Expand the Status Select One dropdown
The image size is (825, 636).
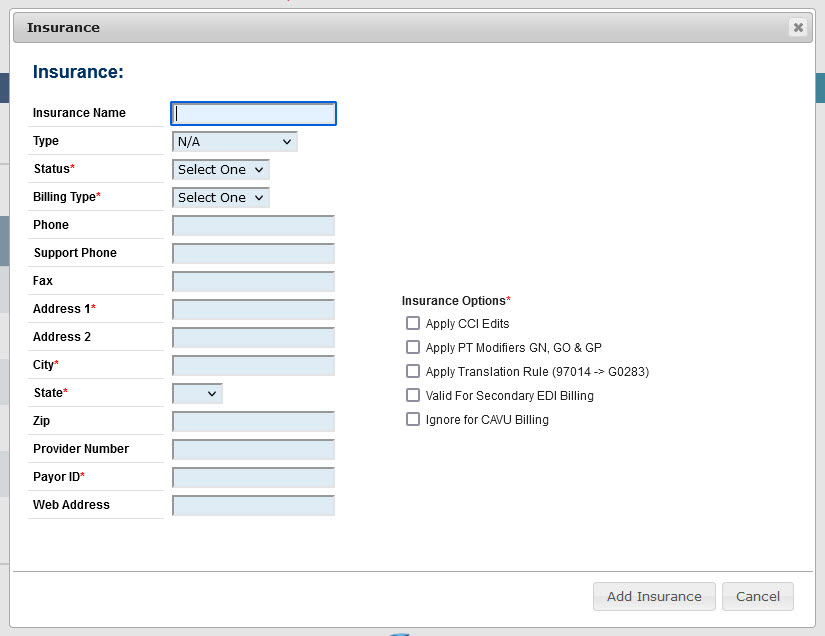(x=220, y=169)
